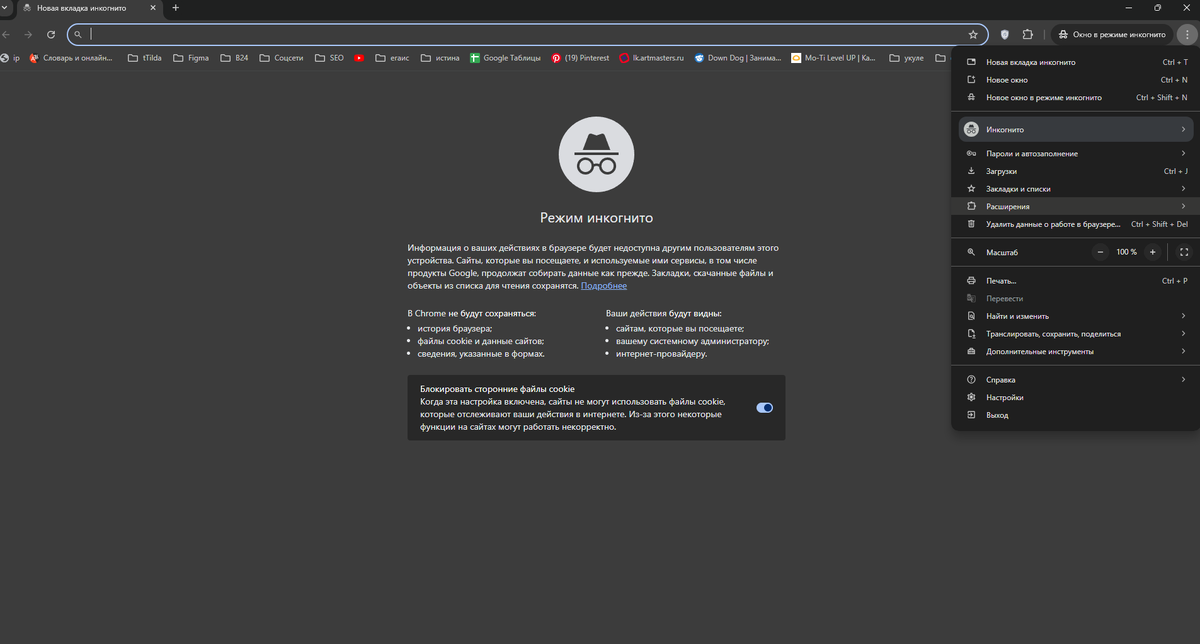The width and height of the screenshot is (1200, 644).
Task: Click the three-dot Chrome menu button
Action: (x=1186, y=34)
